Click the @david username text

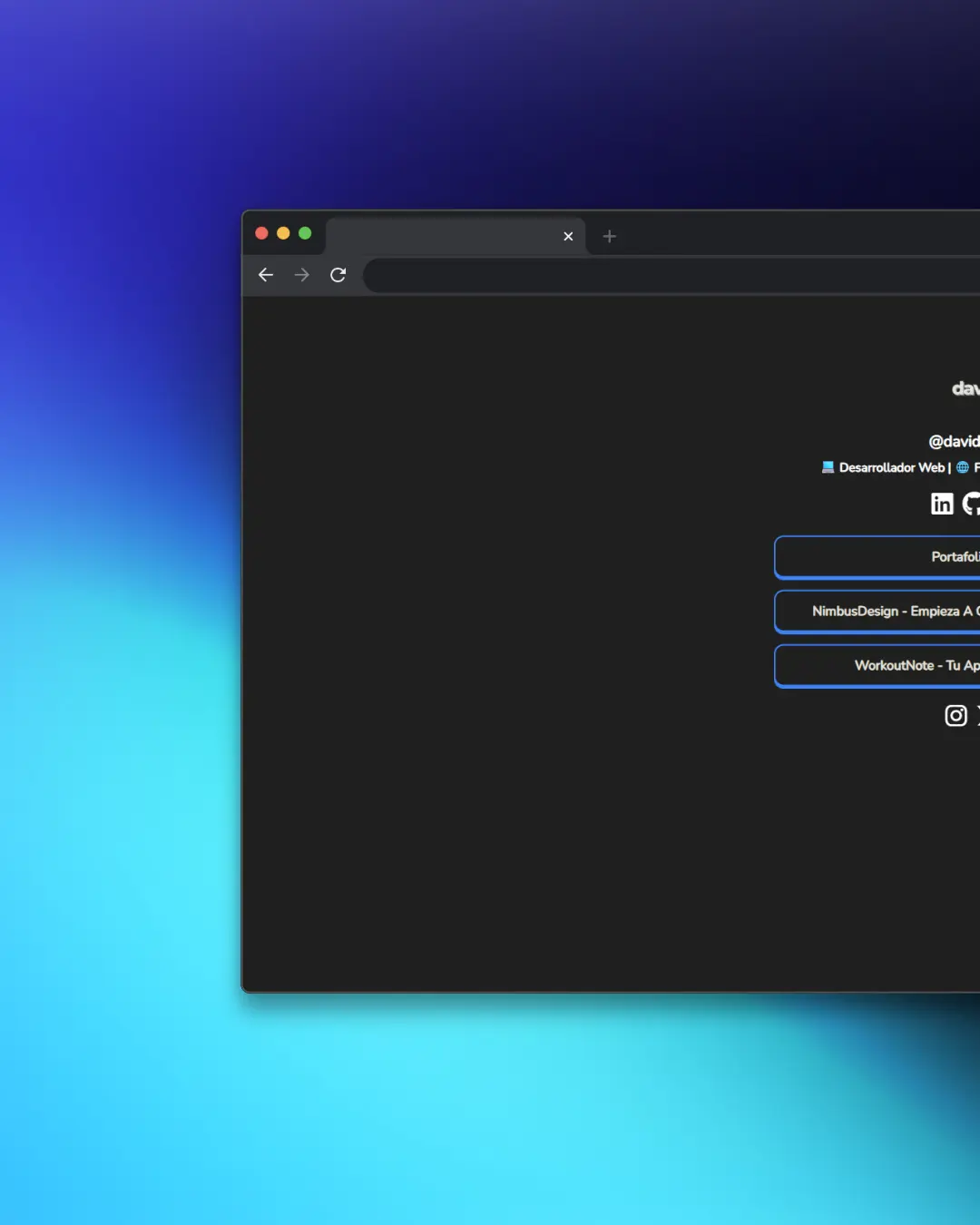(954, 442)
